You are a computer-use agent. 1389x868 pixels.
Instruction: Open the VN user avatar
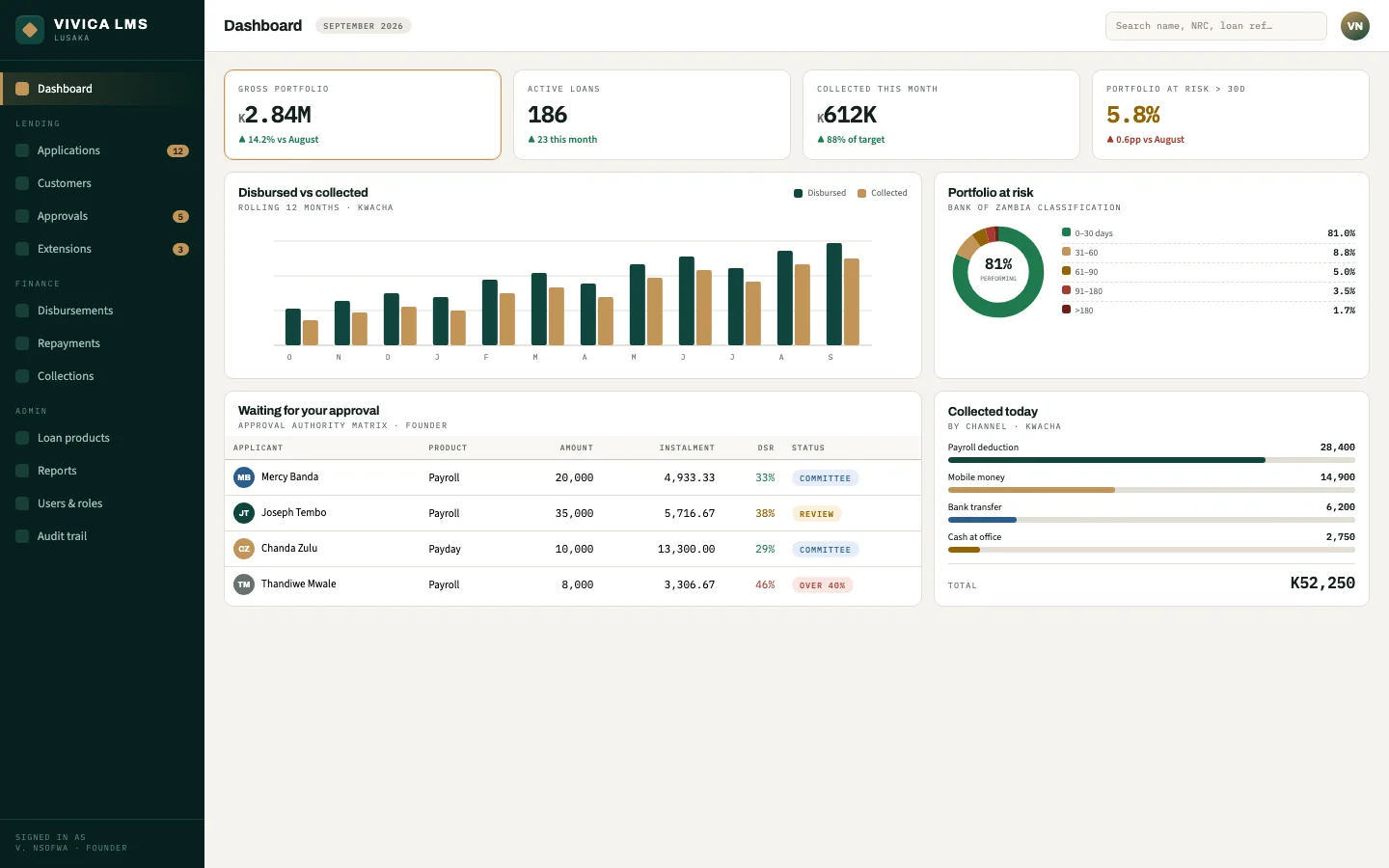(x=1355, y=26)
